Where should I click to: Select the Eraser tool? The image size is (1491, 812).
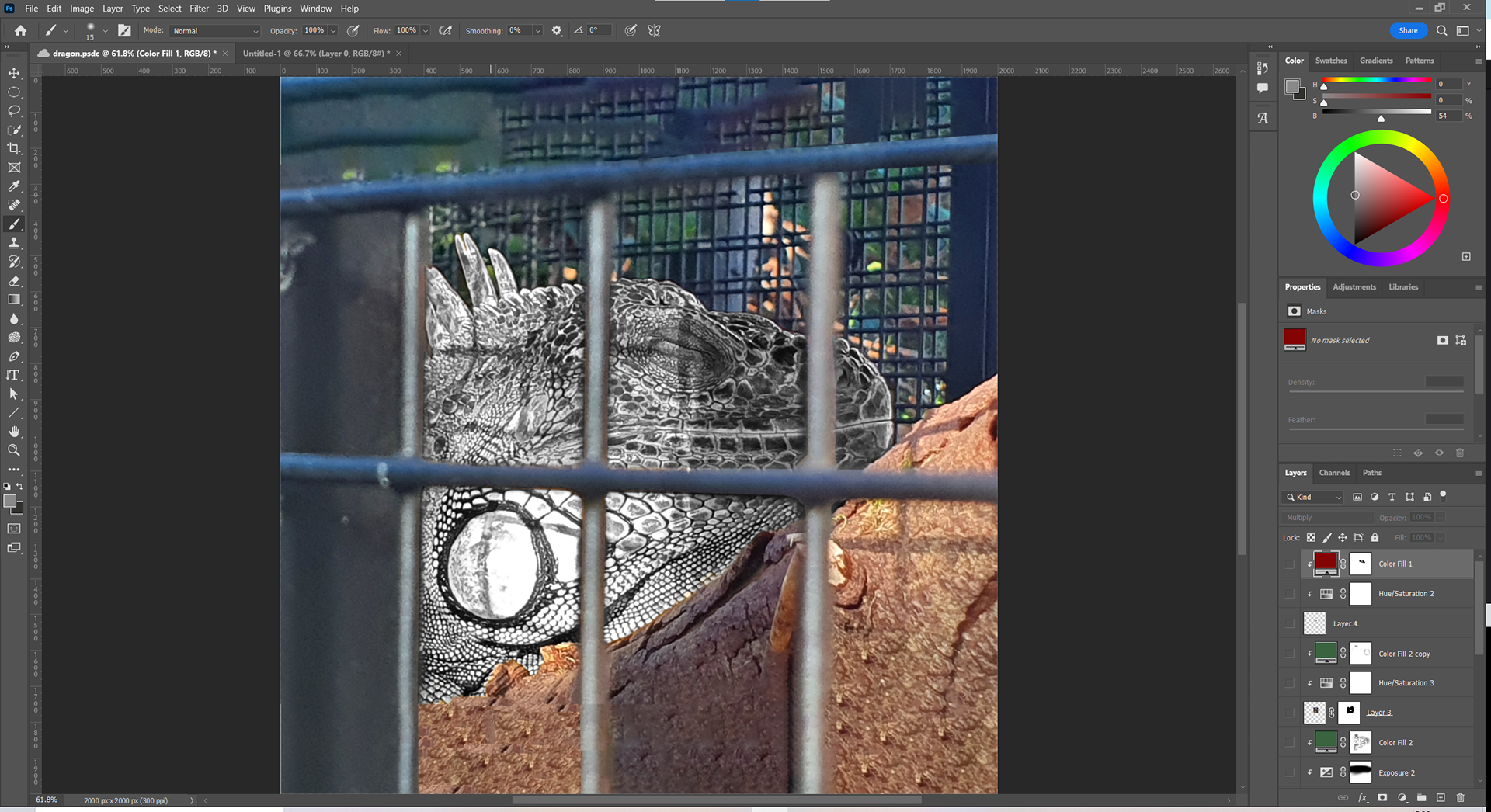coord(14,281)
